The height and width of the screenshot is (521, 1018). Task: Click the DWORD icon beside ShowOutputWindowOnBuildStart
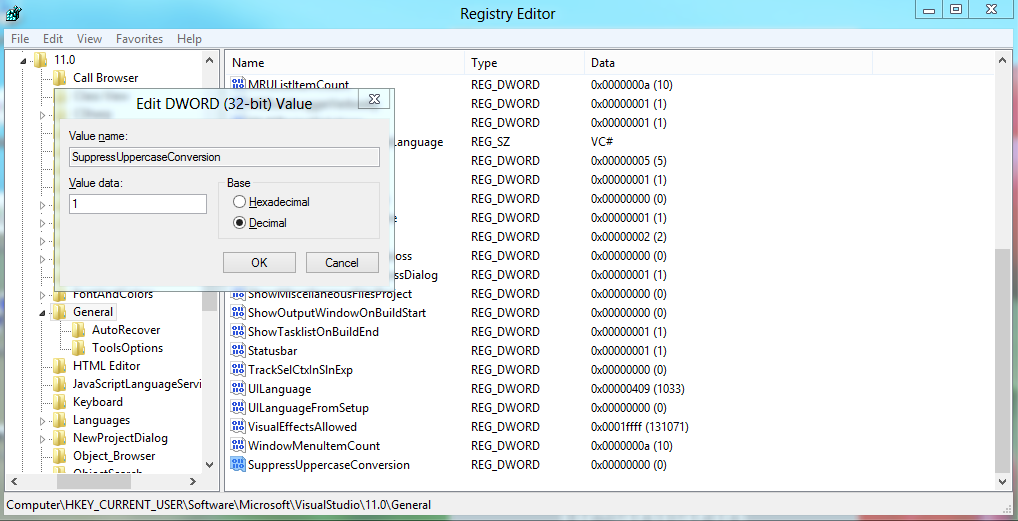click(238, 312)
